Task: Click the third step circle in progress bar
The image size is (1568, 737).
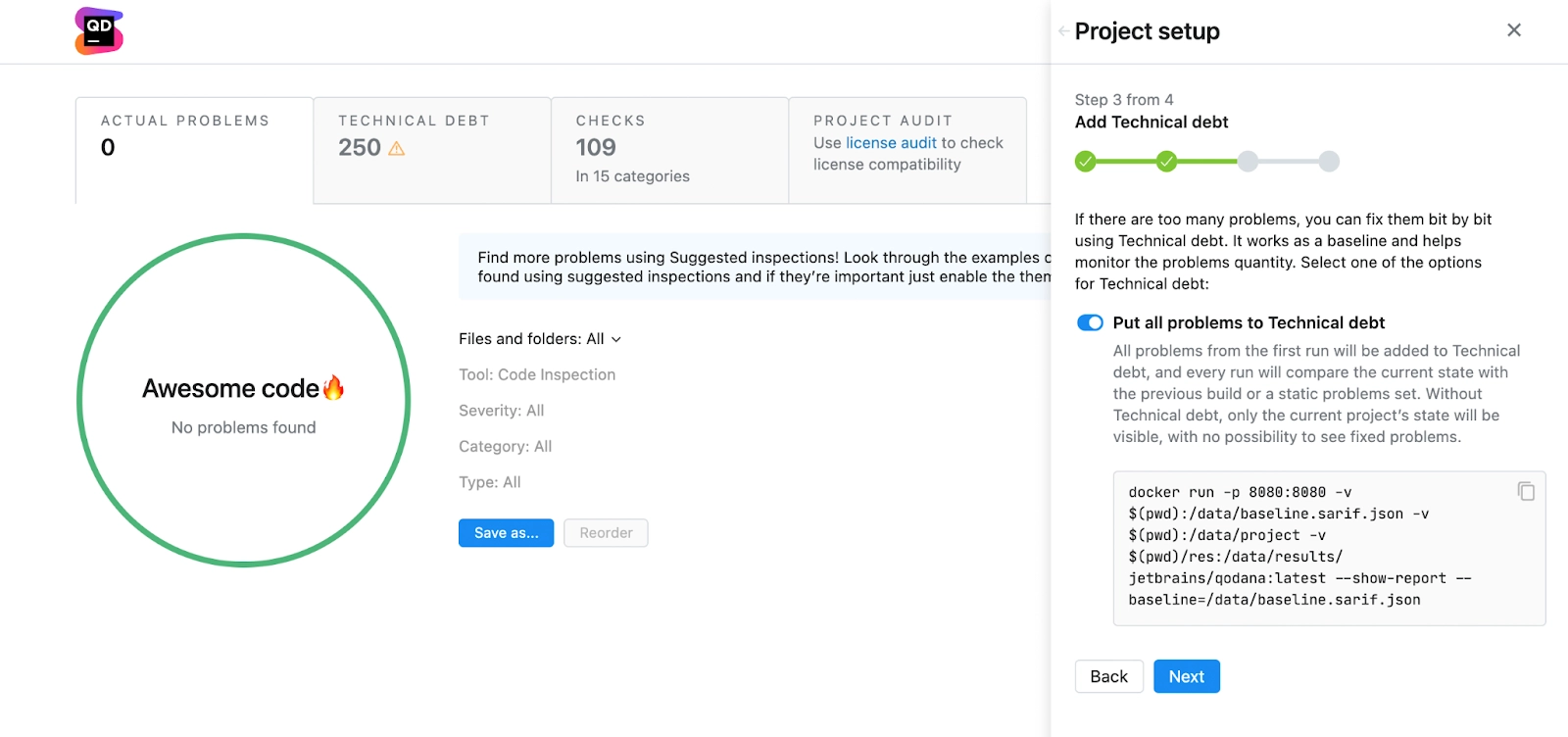Action: (x=1248, y=162)
